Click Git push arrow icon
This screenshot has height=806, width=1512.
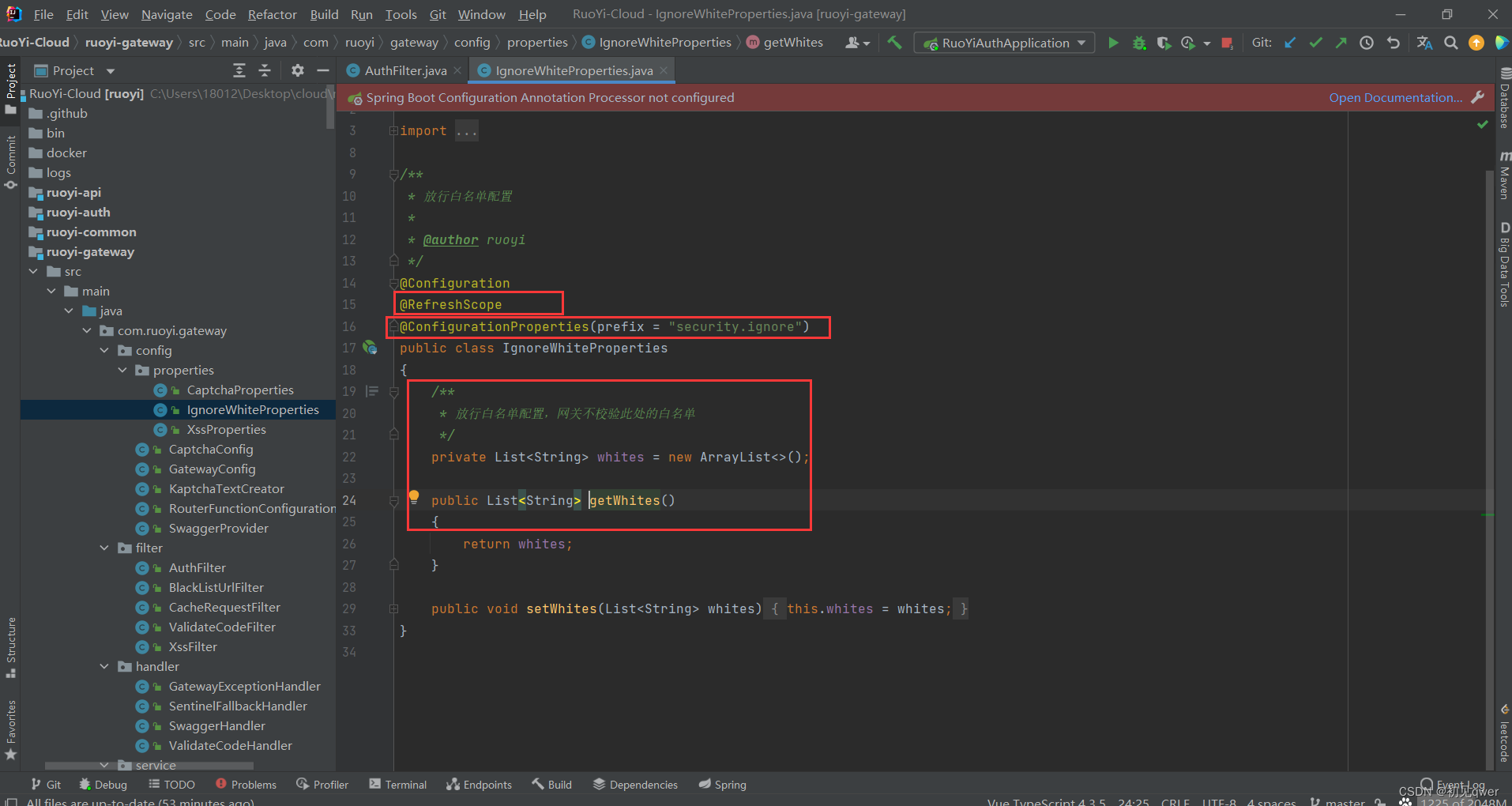[x=1341, y=43]
